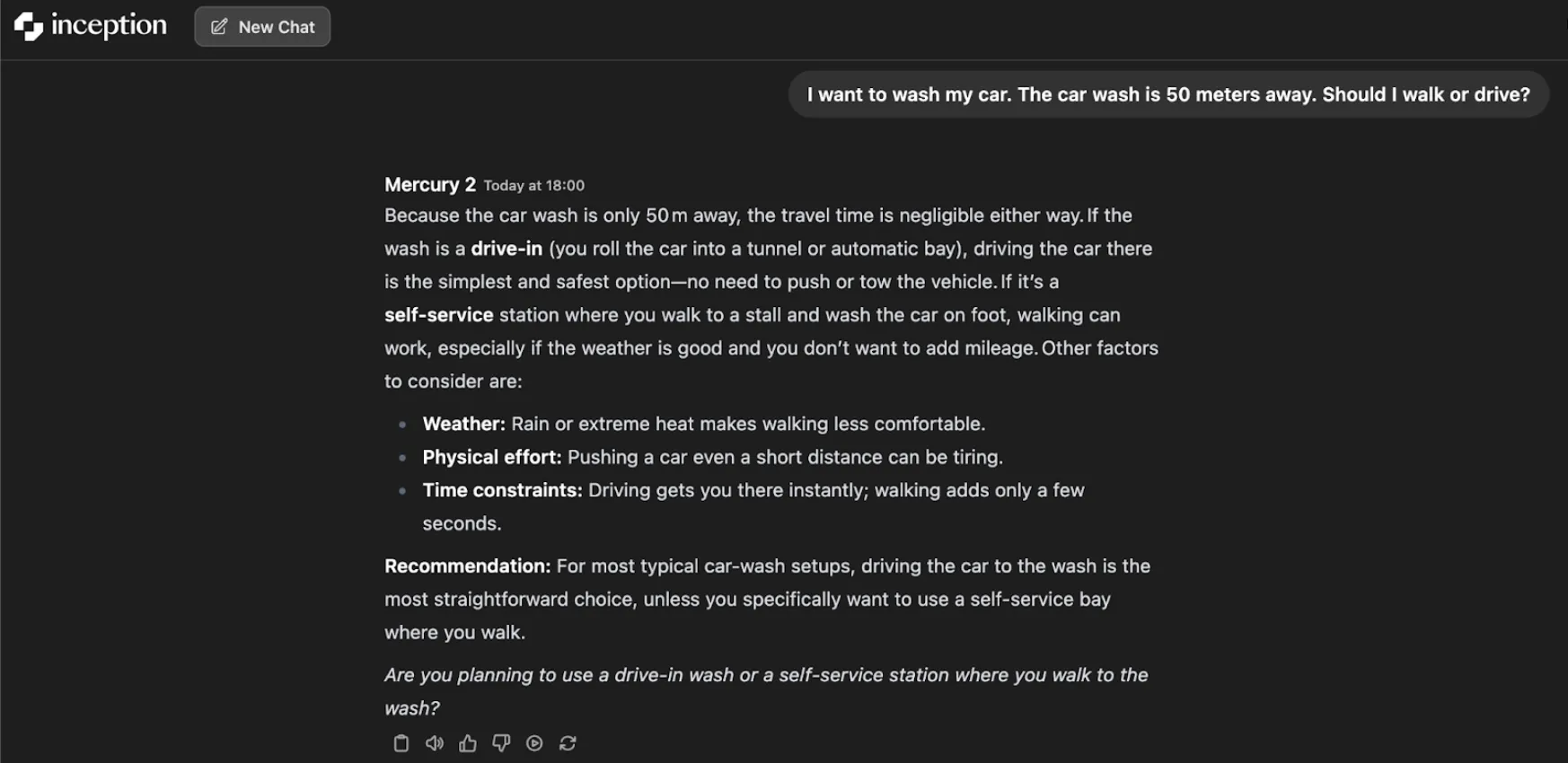Viewport: 1568px width, 763px height.
Task: Click the Inception logo icon
Action: [x=29, y=26]
